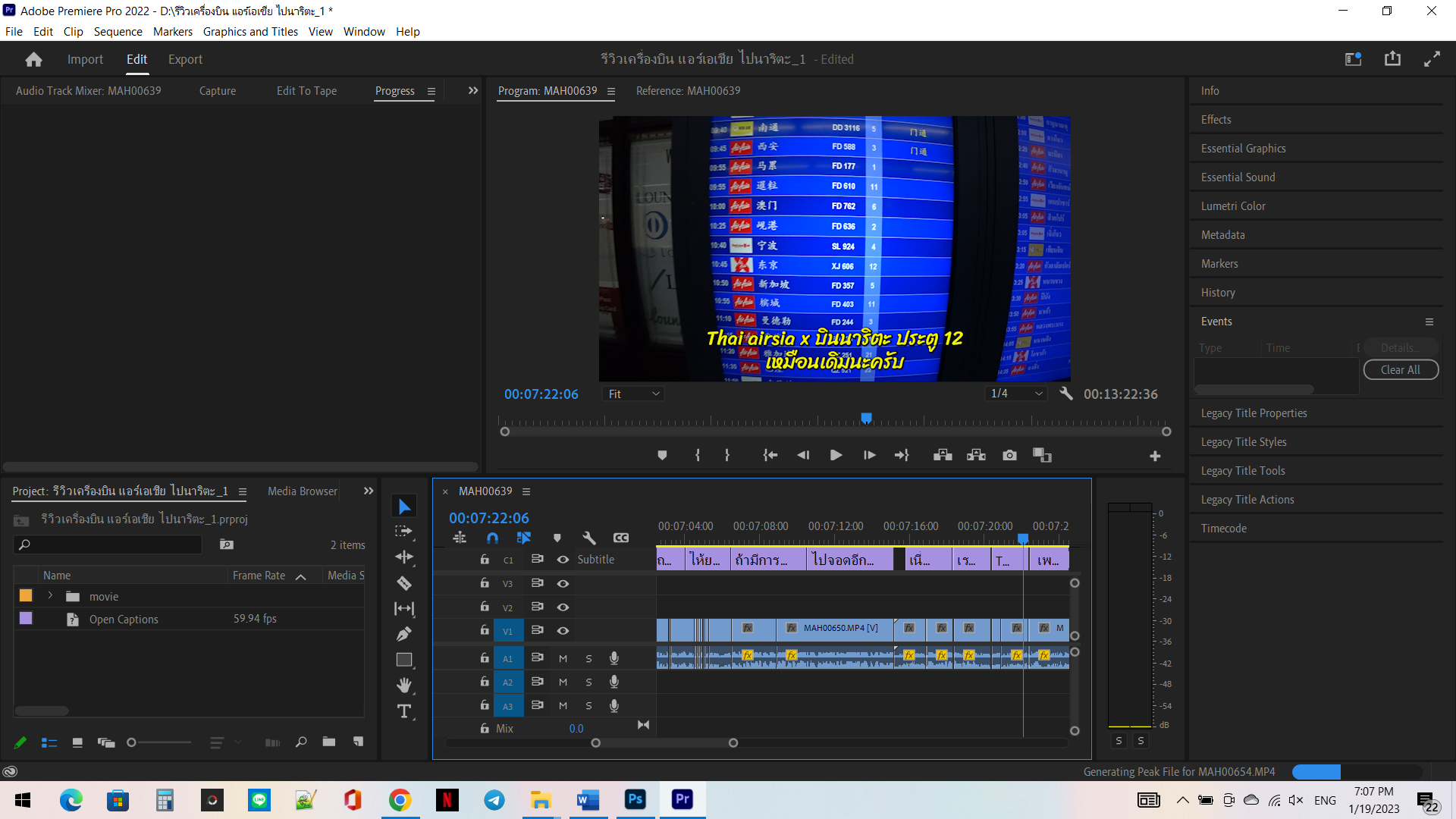This screenshot has height=819, width=1456.
Task: Open the Sequence menu
Action: 118,31
